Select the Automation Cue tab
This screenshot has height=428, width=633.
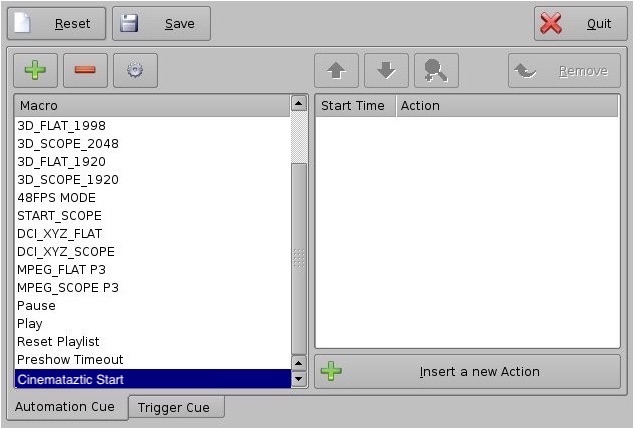pyautogui.click(x=67, y=407)
